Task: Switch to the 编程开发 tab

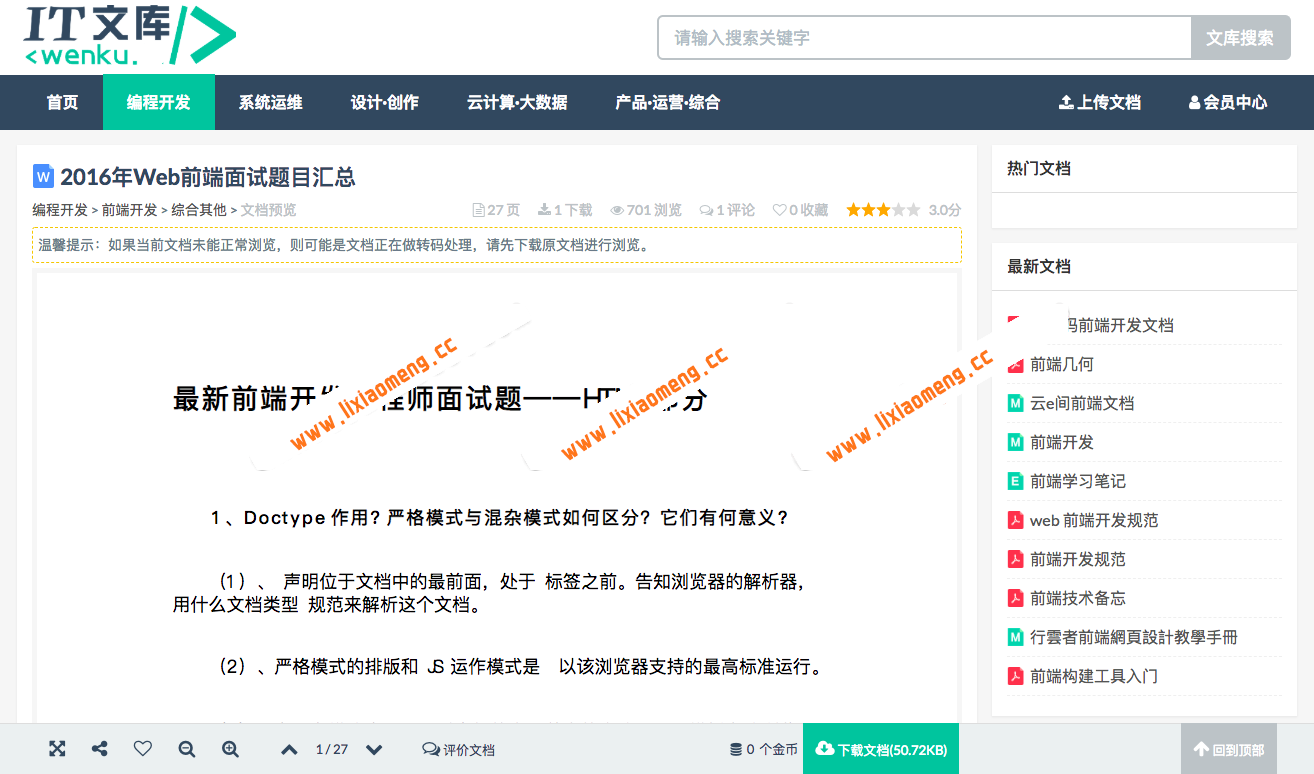Action: [x=158, y=102]
